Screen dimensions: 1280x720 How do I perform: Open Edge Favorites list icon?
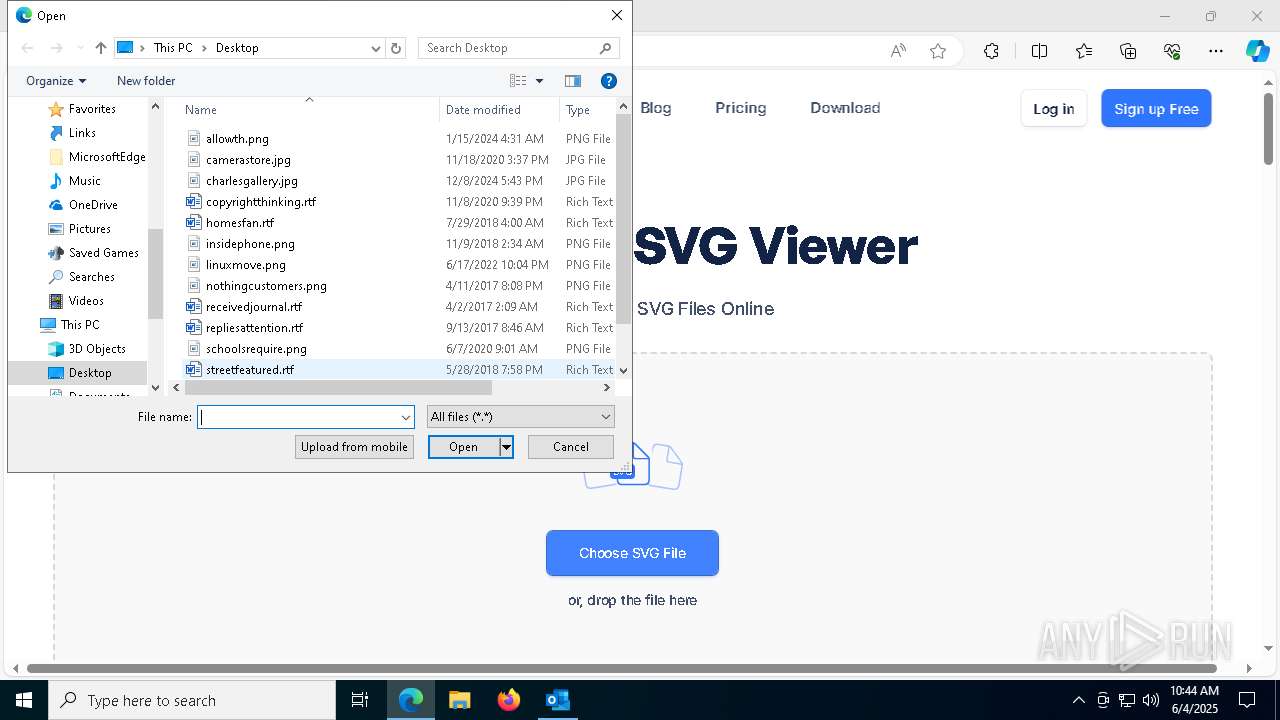(1084, 51)
